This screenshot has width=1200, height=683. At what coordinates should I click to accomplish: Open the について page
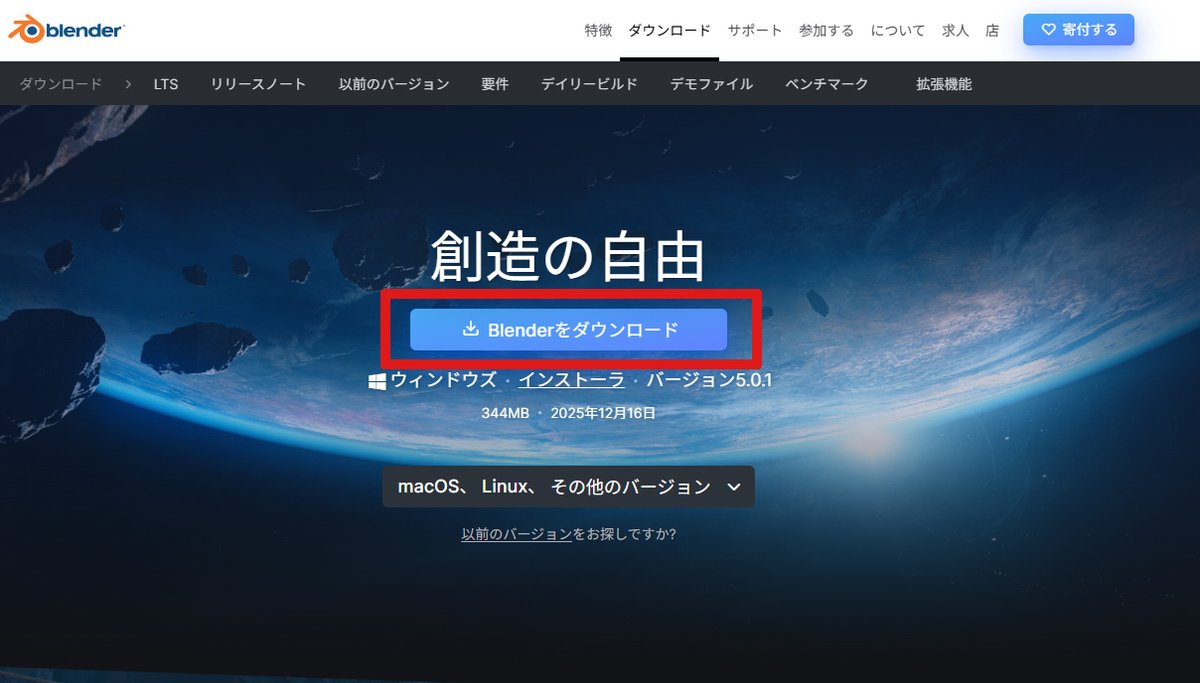tap(898, 30)
